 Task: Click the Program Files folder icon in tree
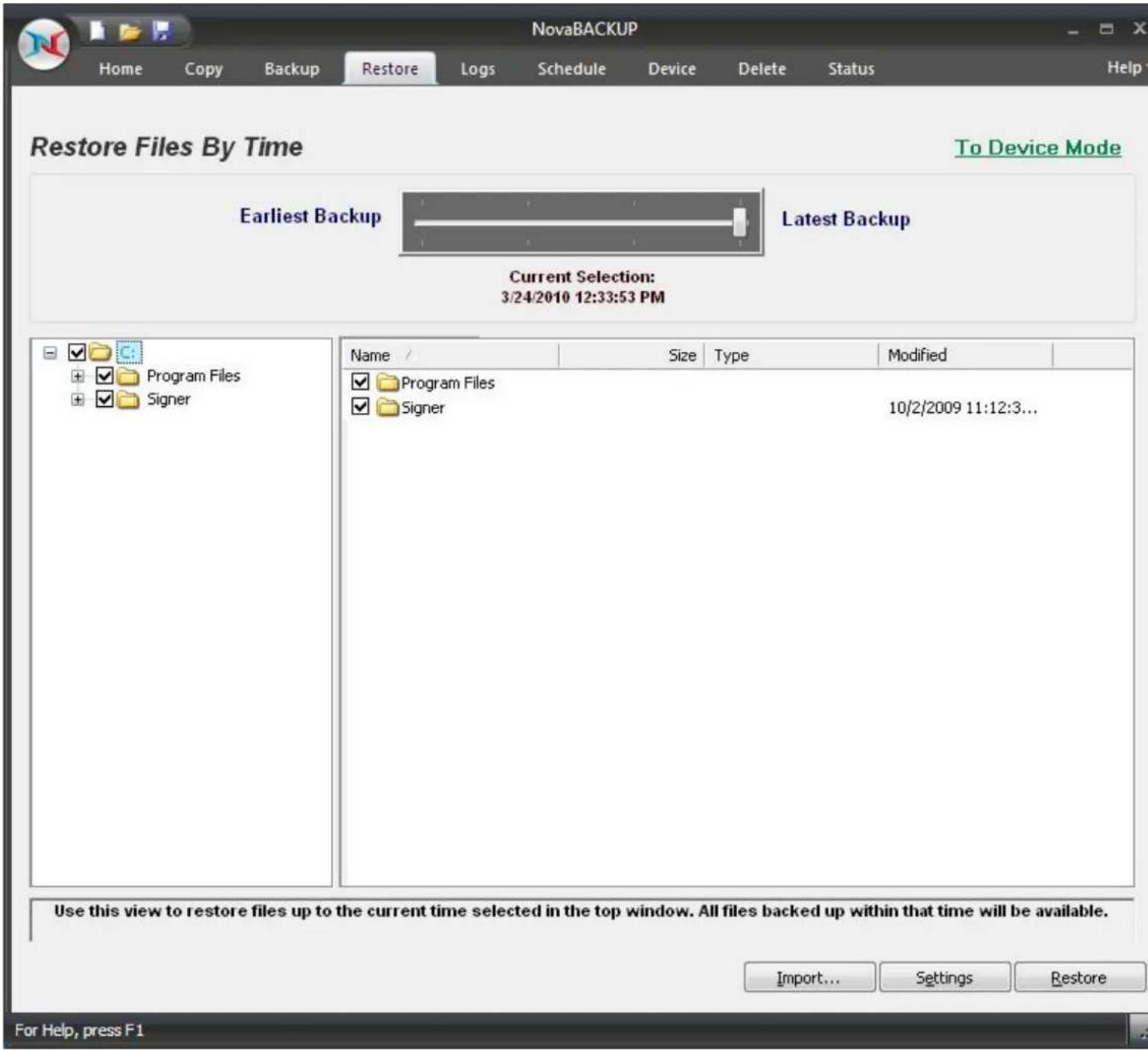(x=128, y=376)
